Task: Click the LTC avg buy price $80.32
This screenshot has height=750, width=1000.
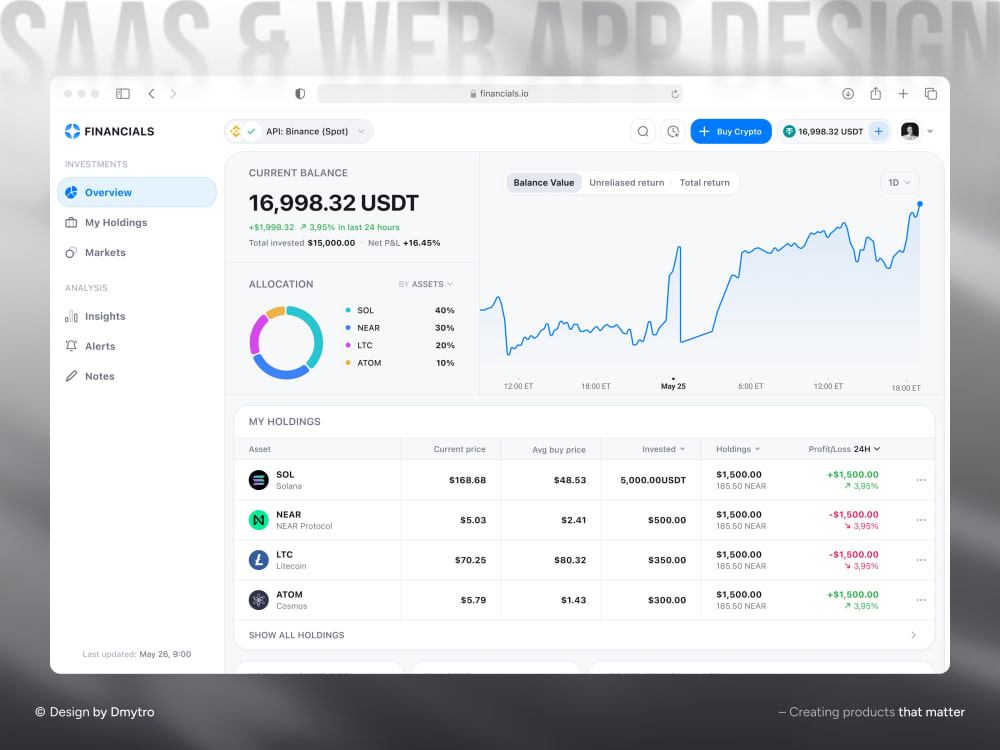Action: pos(570,560)
